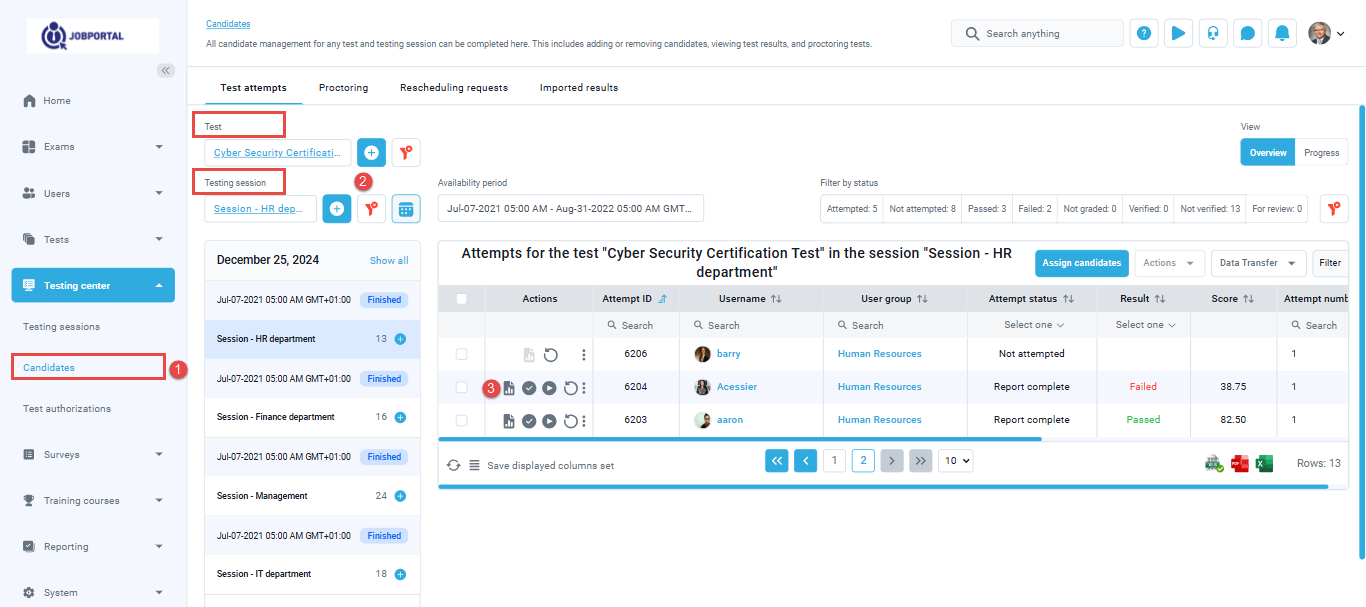Switch view to Progress
This screenshot has height=607, width=1366.
point(1321,153)
